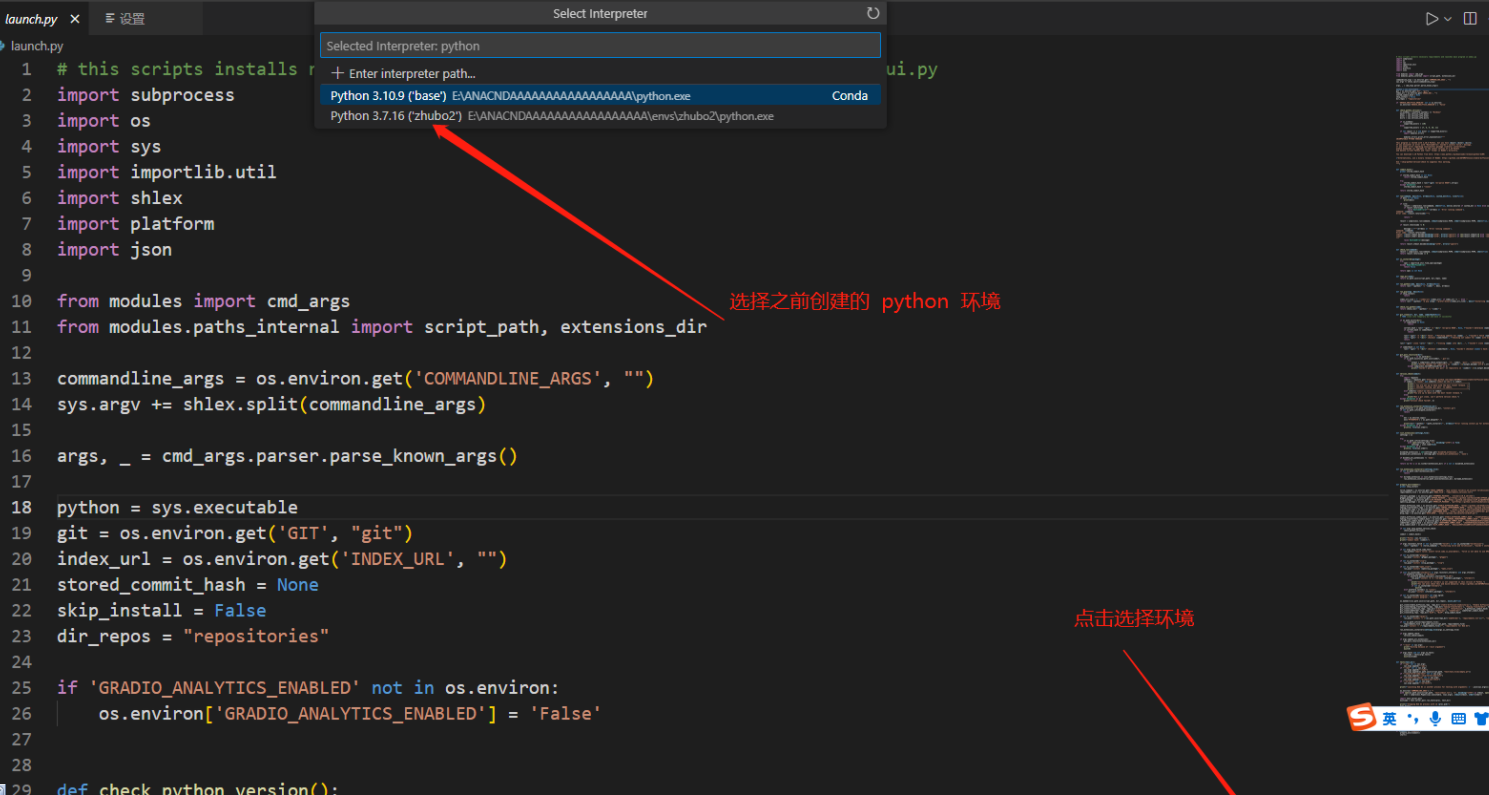Open the IME skin shirt icon
The width and height of the screenshot is (1489, 795).
pyautogui.click(x=1480, y=719)
